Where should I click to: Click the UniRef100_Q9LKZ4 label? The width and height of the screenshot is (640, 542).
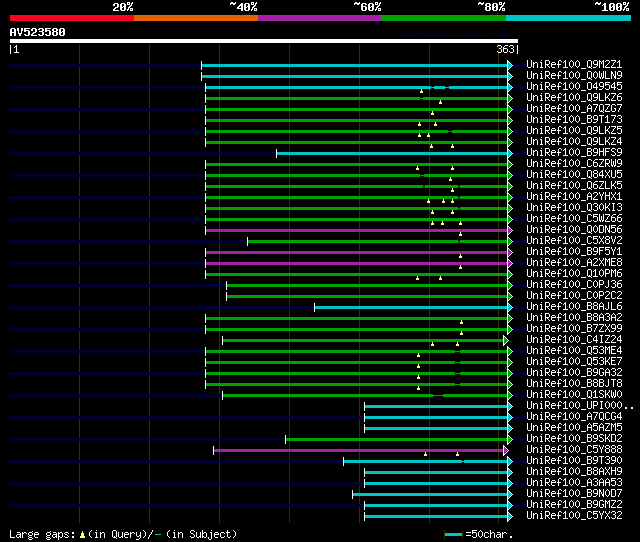(574, 142)
